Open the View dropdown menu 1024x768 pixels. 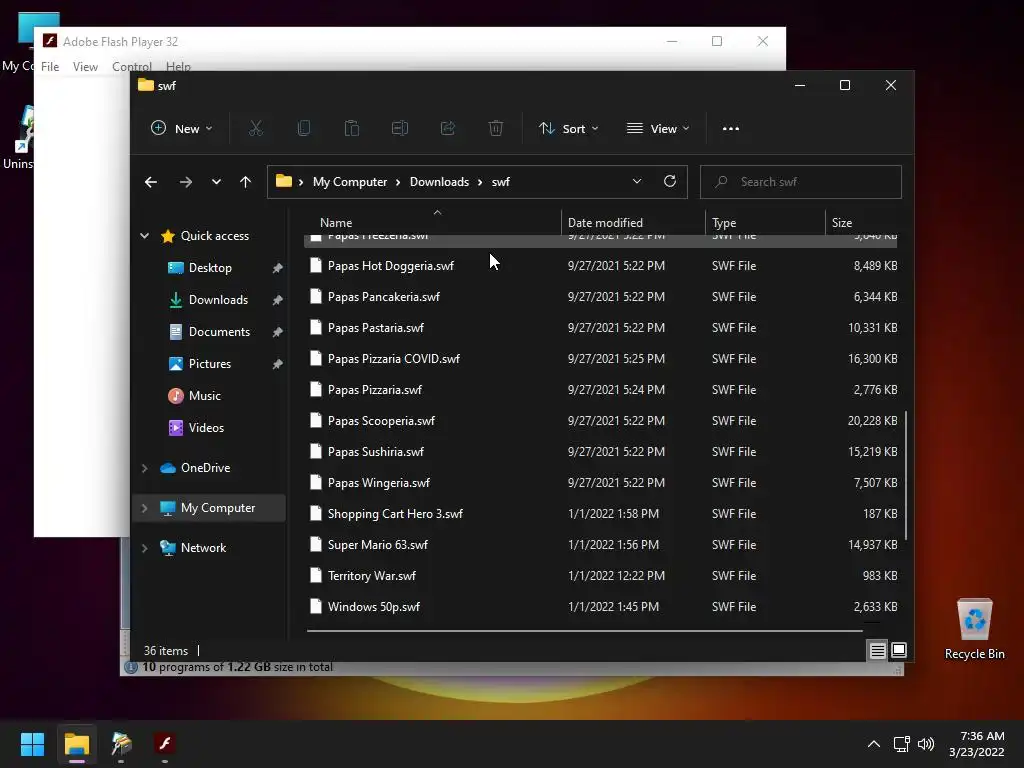pyautogui.click(x=658, y=128)
